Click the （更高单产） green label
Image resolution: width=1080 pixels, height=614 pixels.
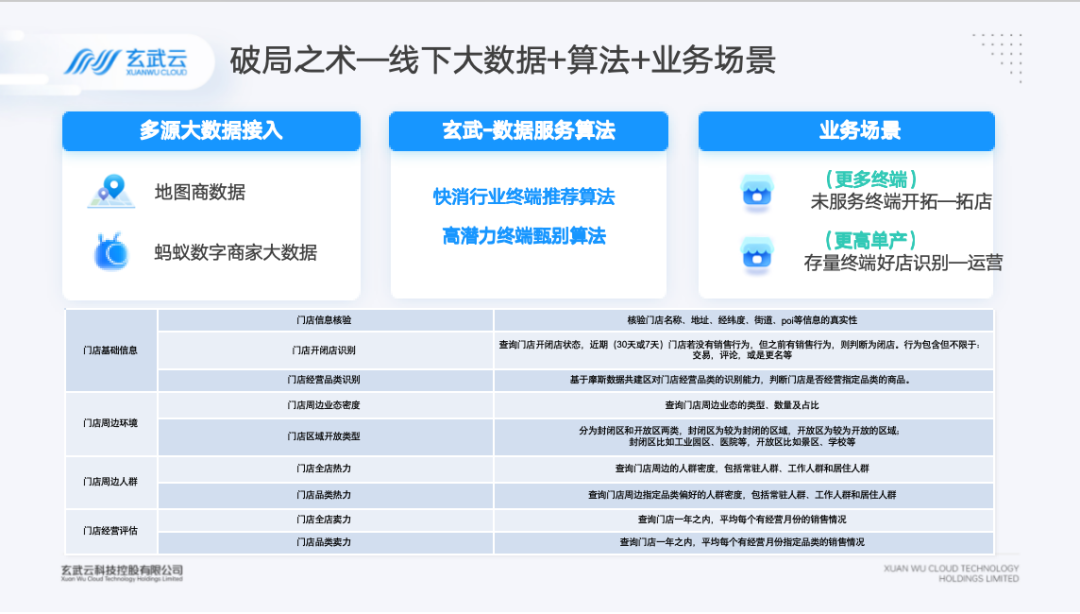[871, 241]
